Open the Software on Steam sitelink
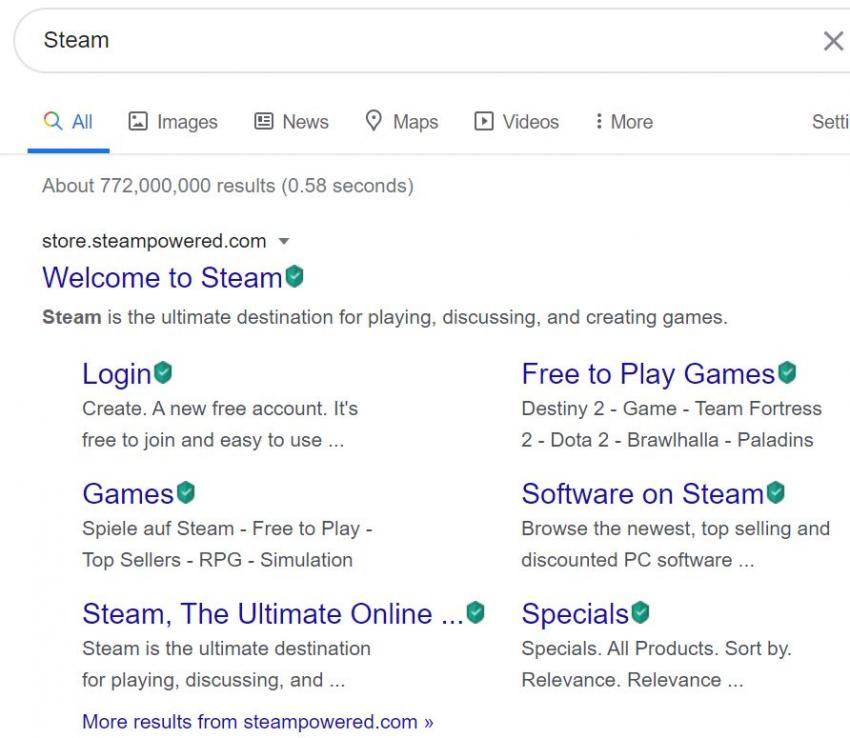Screen dimensions: 850x738 [642, 494]
